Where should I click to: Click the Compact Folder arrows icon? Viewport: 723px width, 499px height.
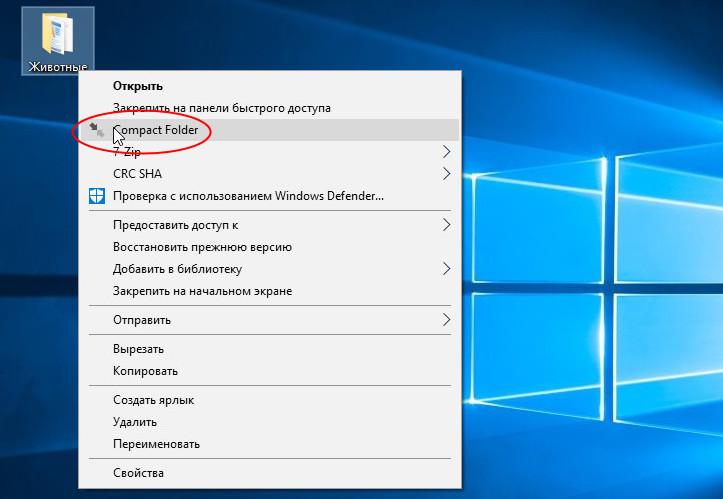(x=97, y=130)
